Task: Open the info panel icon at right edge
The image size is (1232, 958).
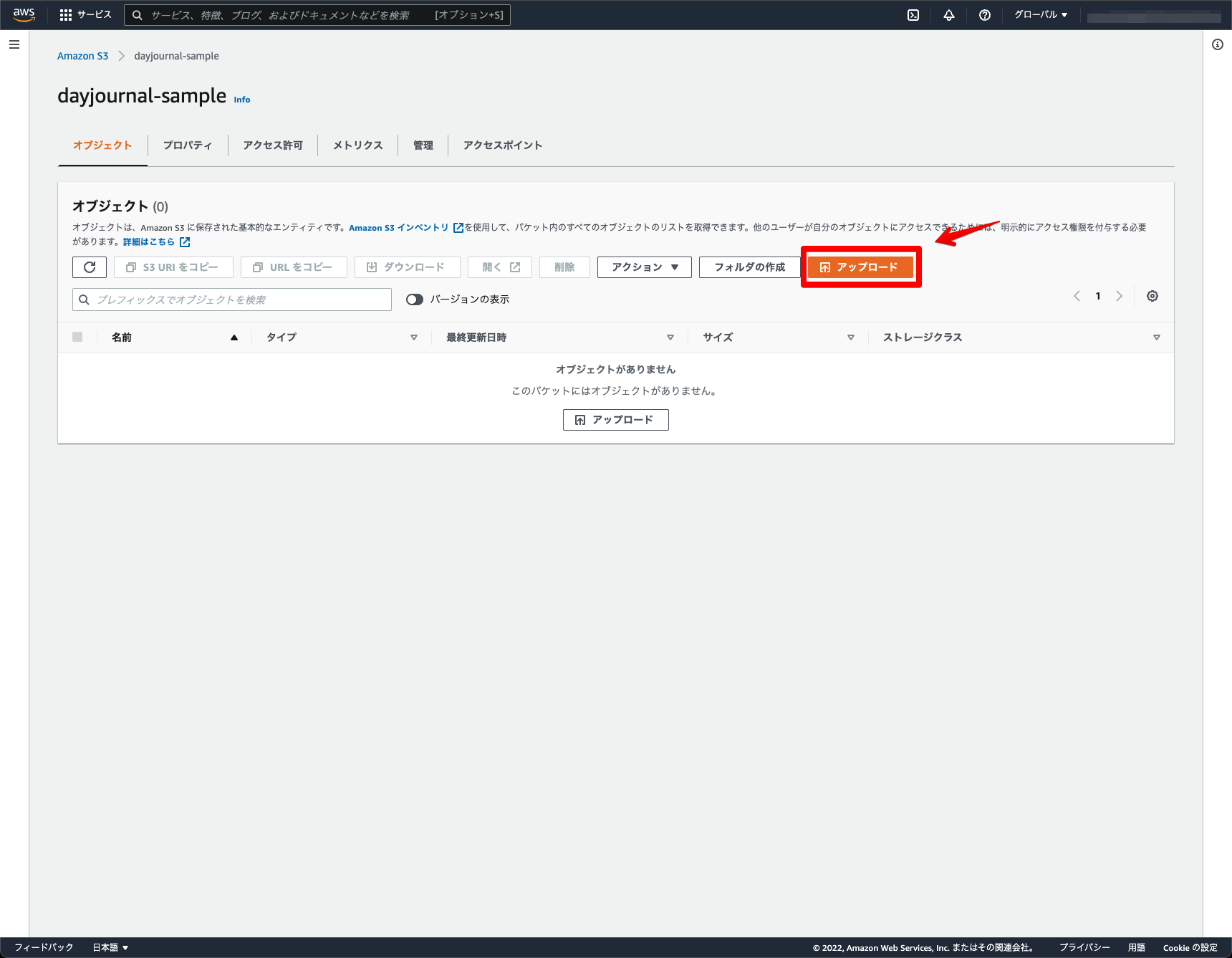Action: click(1218, 44)
